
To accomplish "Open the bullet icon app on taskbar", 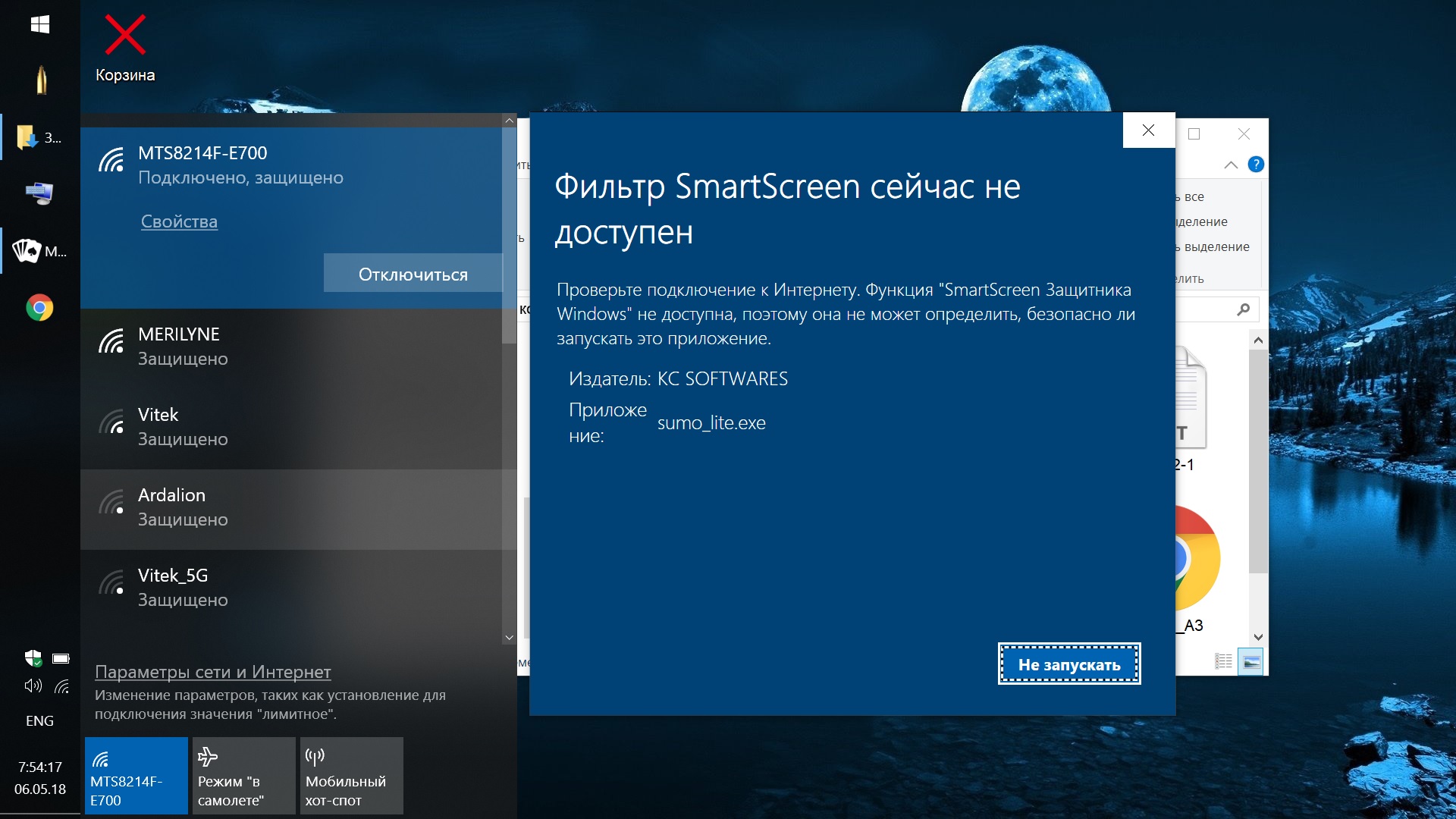I will tap(41, 80).
